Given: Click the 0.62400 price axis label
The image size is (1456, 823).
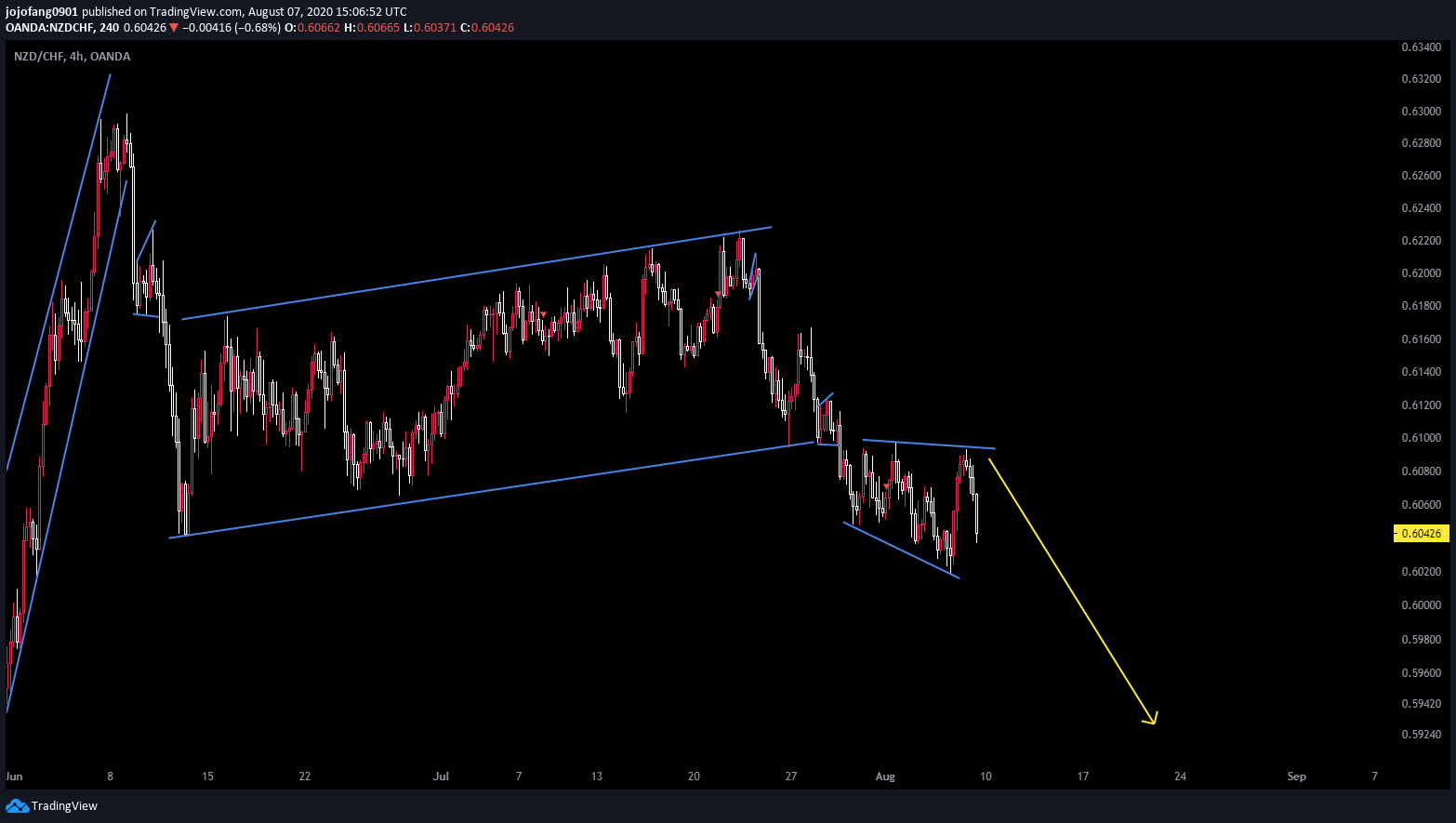Looking at the screenshot, I should (x=1421, y=208).
